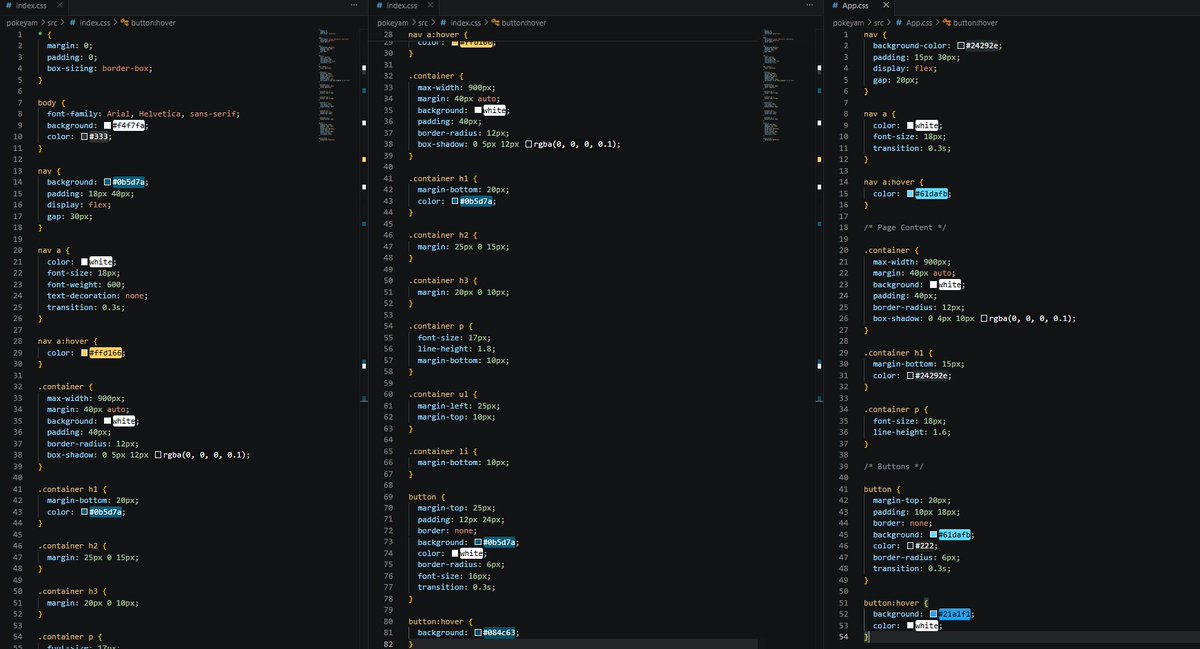Click '/* Buttons */' comment in App.css
Screen dimensions: 1200x649
coord(892,467)
